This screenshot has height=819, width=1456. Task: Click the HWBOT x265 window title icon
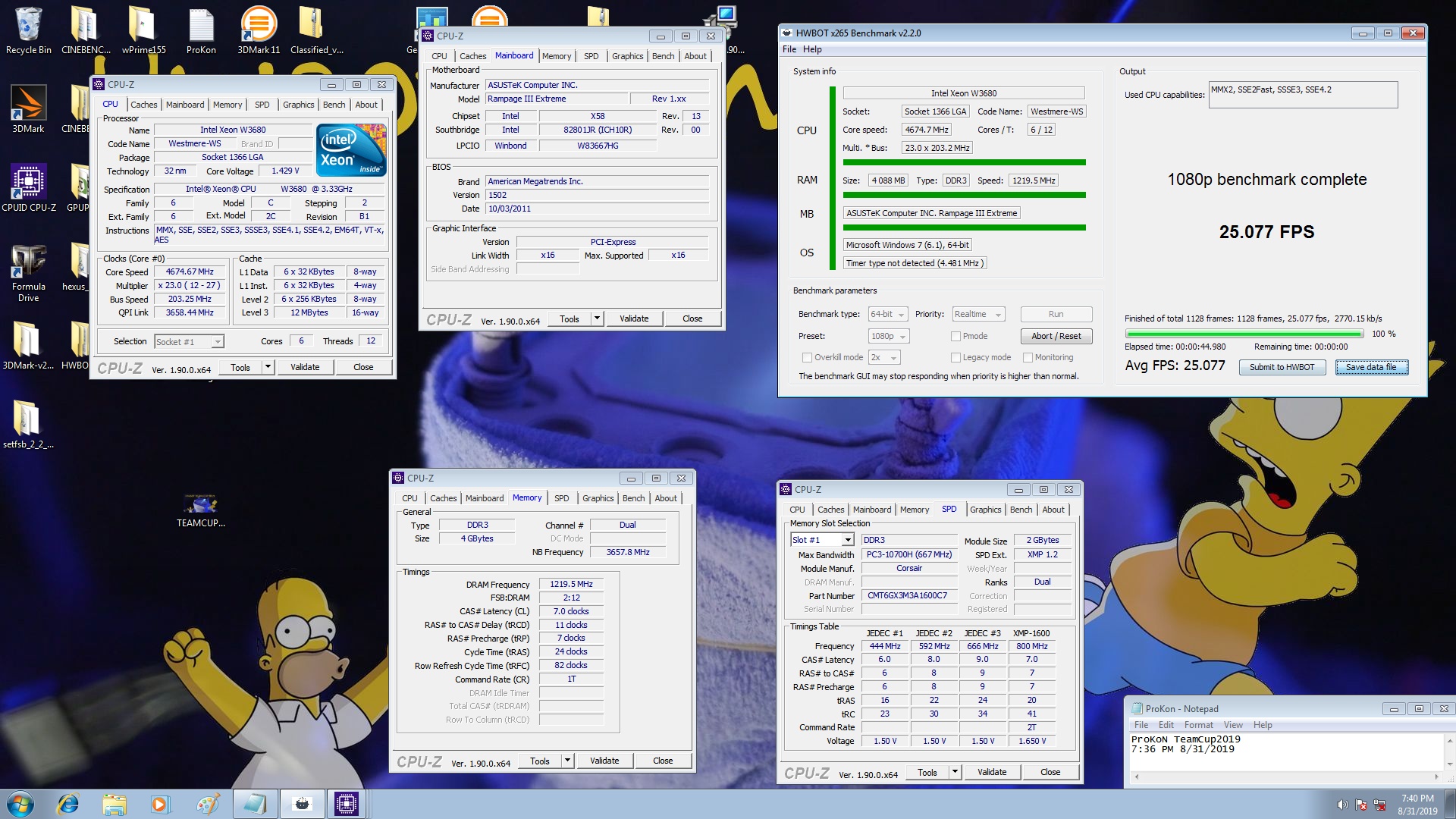pyautogui.click(x=787, y=33)
